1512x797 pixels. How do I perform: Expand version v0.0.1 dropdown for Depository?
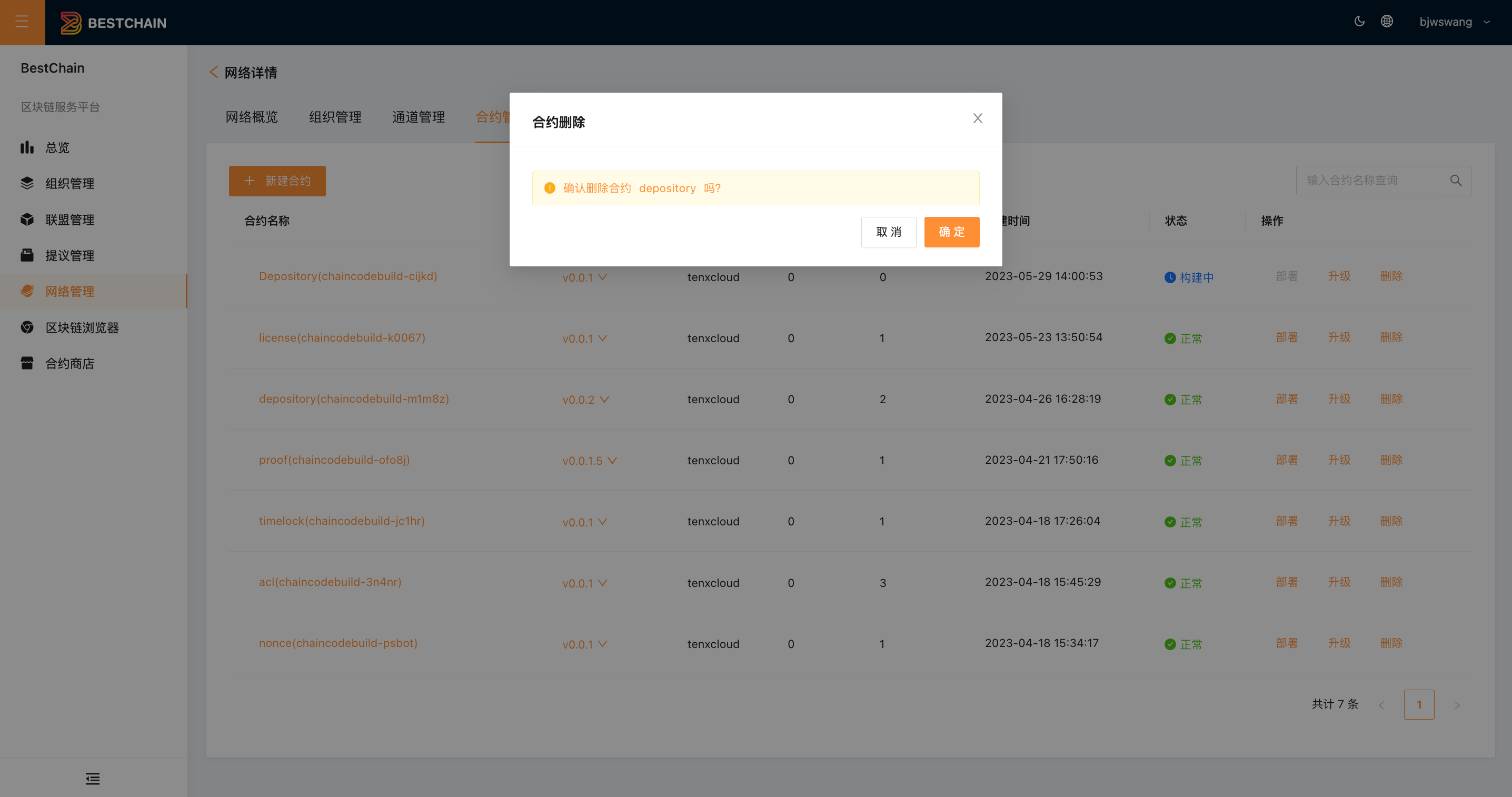584,277
